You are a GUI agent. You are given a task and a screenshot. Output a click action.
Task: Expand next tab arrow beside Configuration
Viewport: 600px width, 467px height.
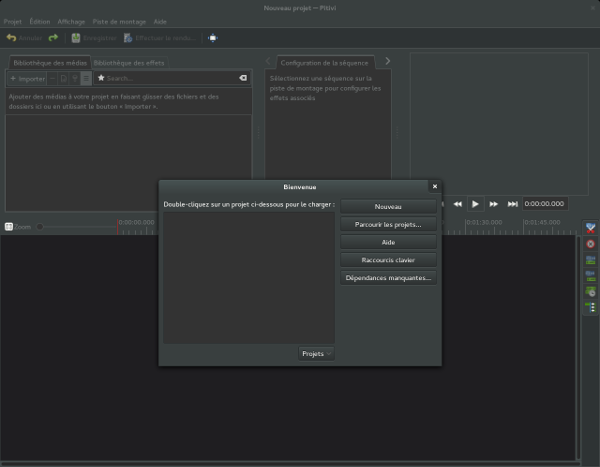(x=388, y=62)
